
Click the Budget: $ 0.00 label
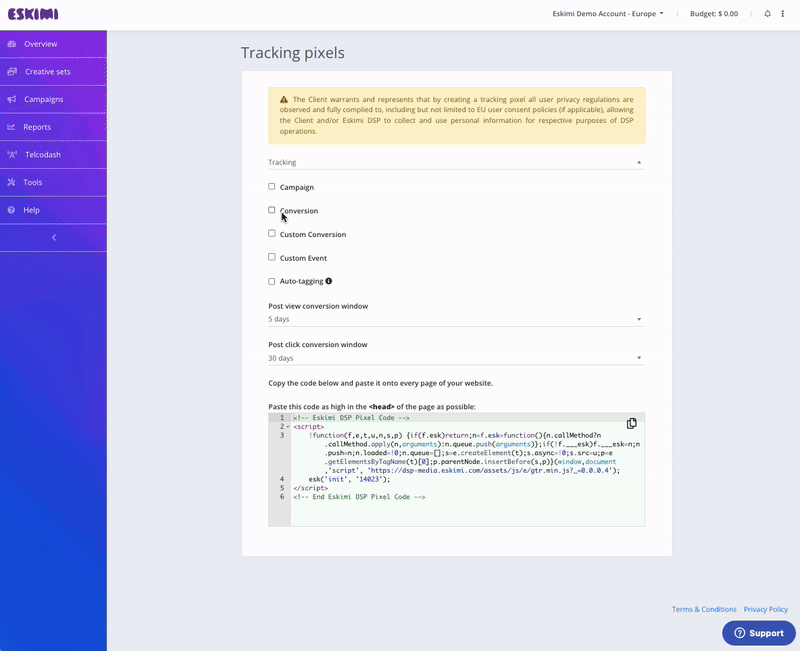click(x=714, y=14)
